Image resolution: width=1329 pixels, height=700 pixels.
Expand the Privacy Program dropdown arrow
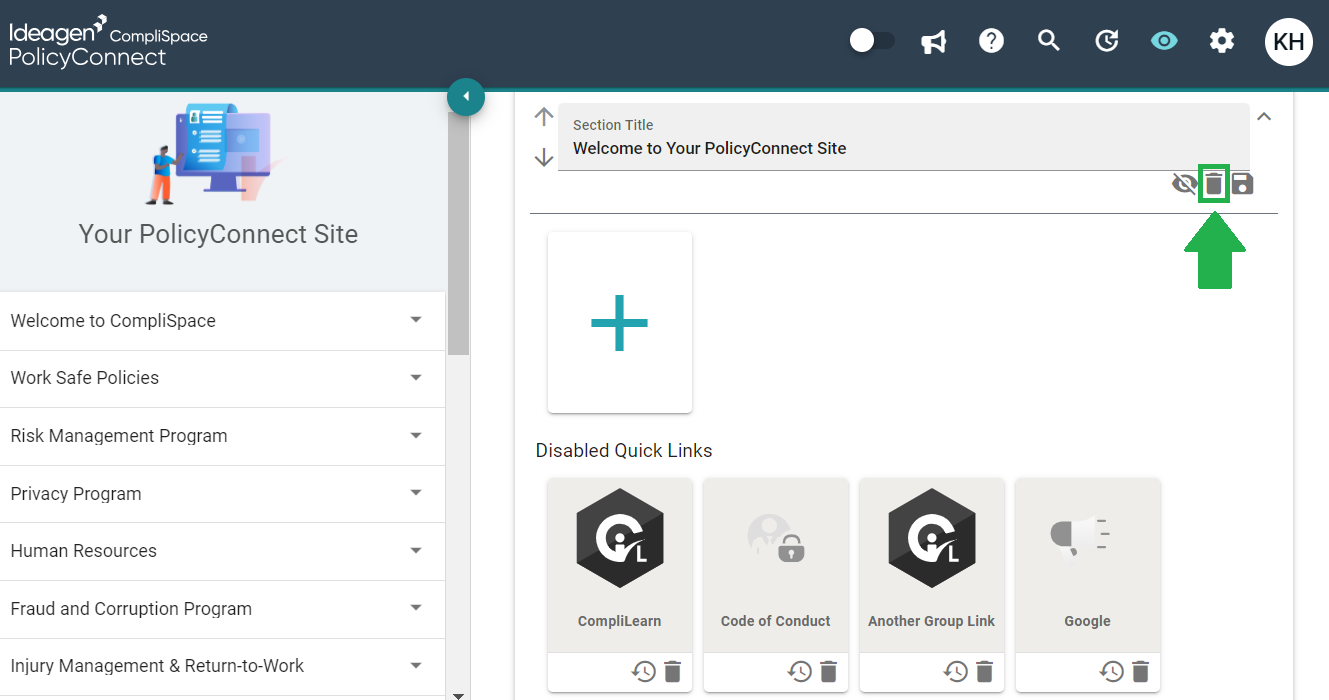(x=416, y=493)
